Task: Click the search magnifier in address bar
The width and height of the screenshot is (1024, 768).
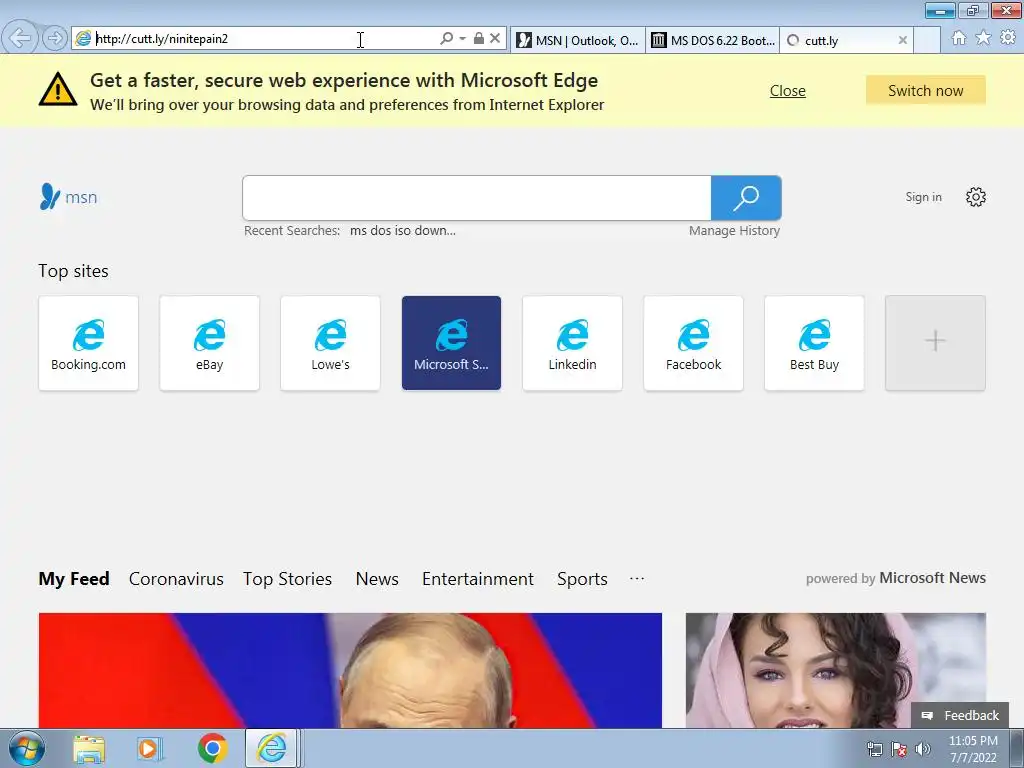Action: (446, 39)
